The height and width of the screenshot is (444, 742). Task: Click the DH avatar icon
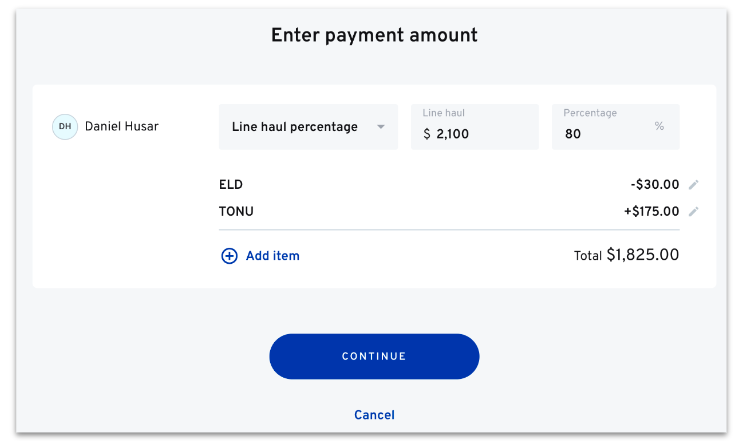pos(65,127)
